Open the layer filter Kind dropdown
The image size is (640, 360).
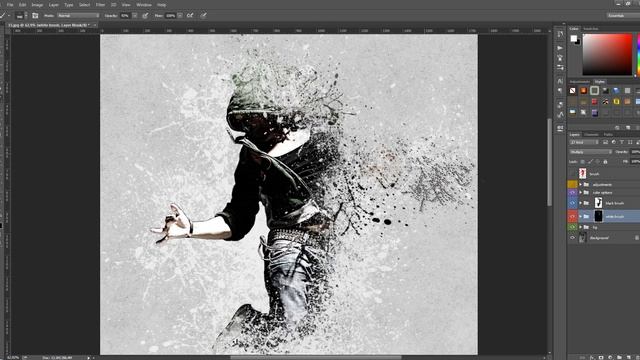[x=584, y=142]
